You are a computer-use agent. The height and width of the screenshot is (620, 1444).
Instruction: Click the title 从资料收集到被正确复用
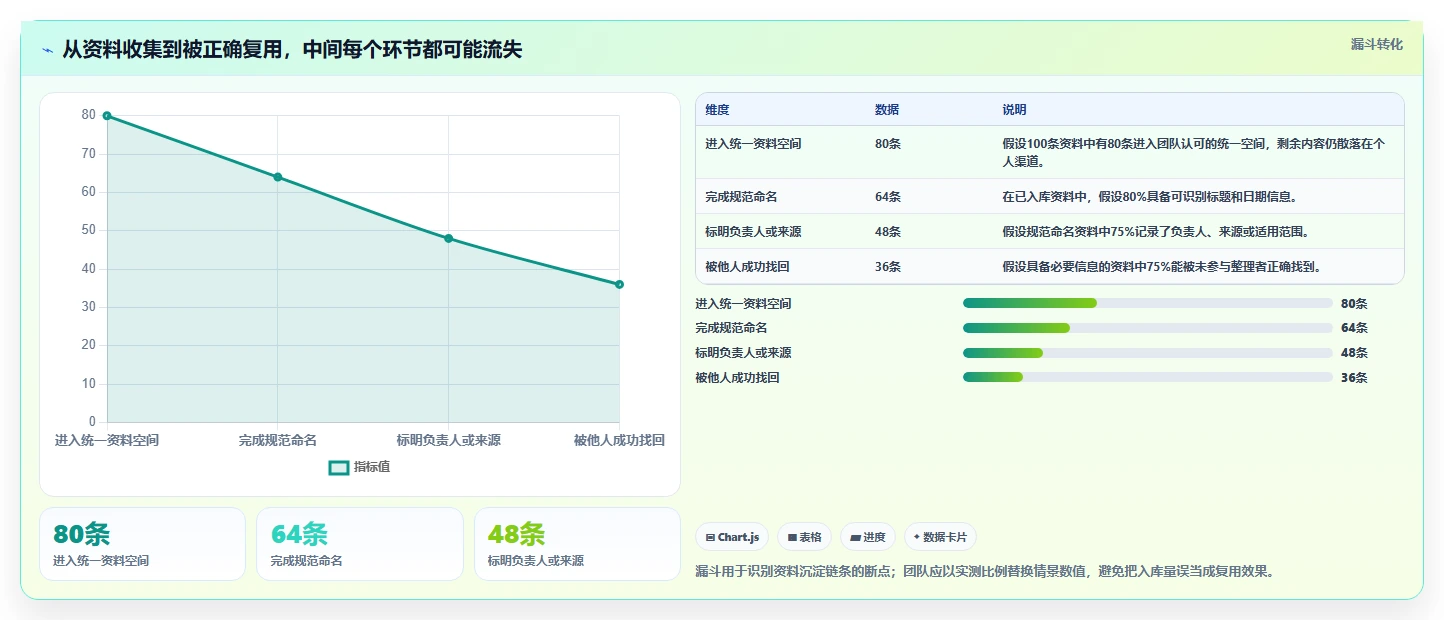(292, 50)
